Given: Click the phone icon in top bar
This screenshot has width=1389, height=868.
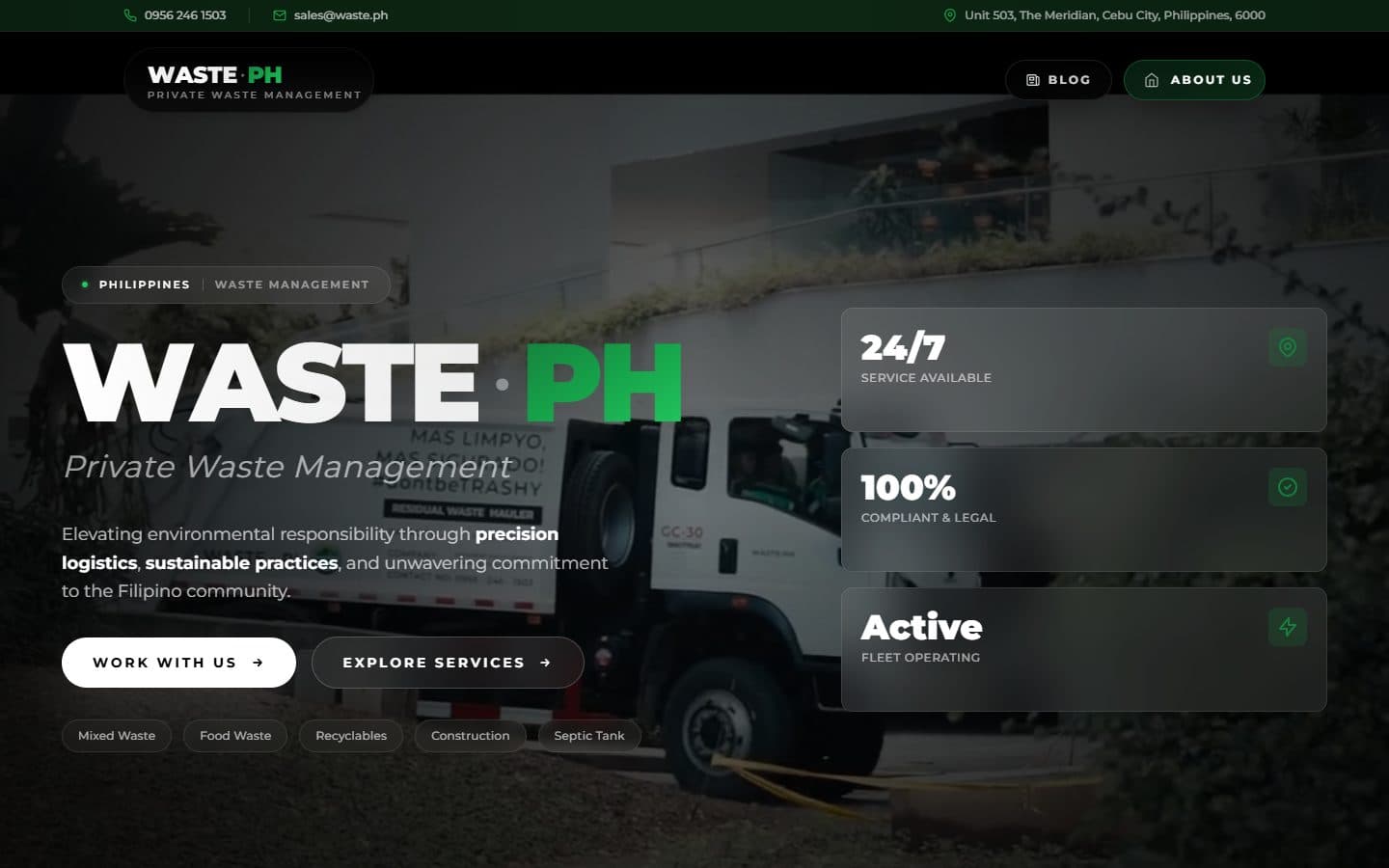Looking at the screenshot, I should pyautogui.click(x=130, y=15).
